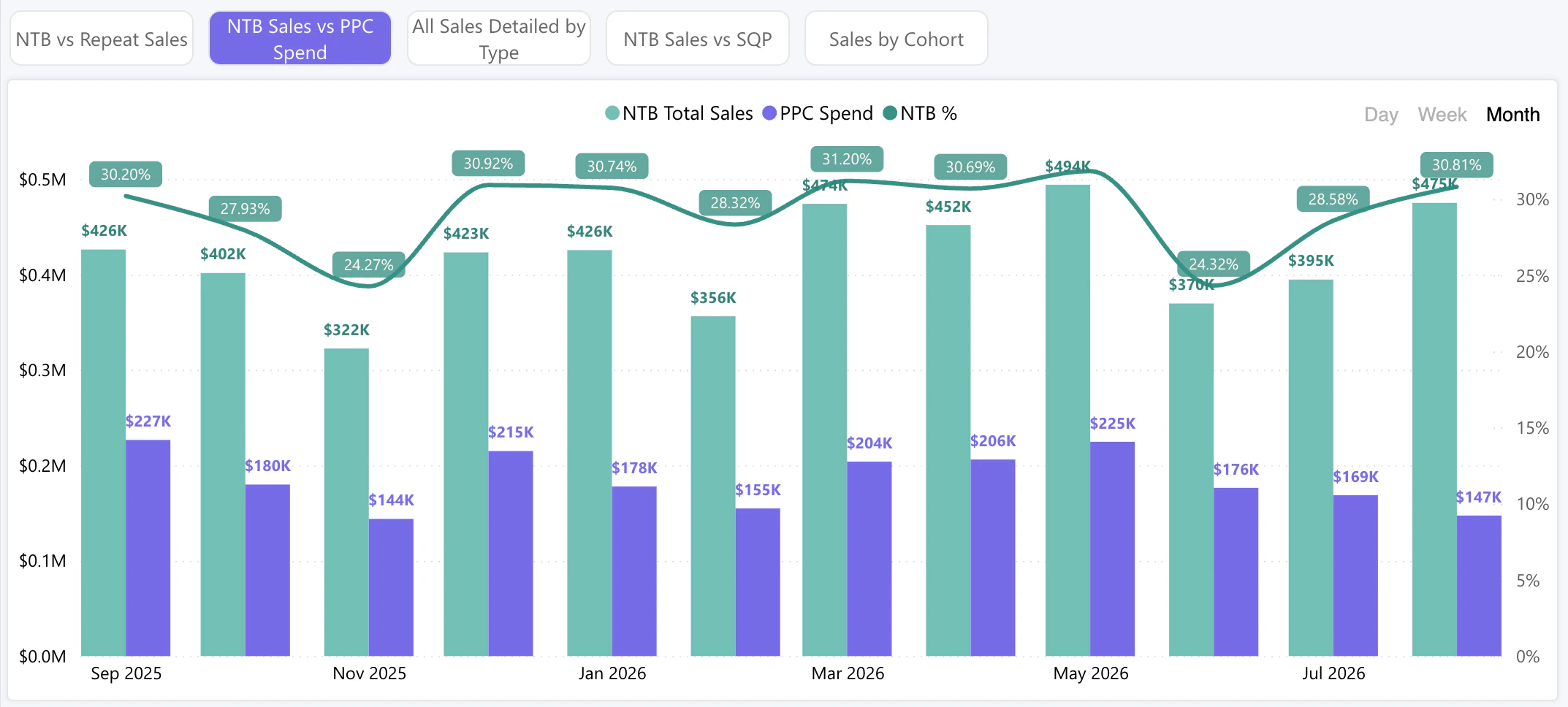Image resolution: width=1568 pixels, height=707 pixels.
Task: Toggle NTB Total Sales legend series
Action: click(680, 113)
